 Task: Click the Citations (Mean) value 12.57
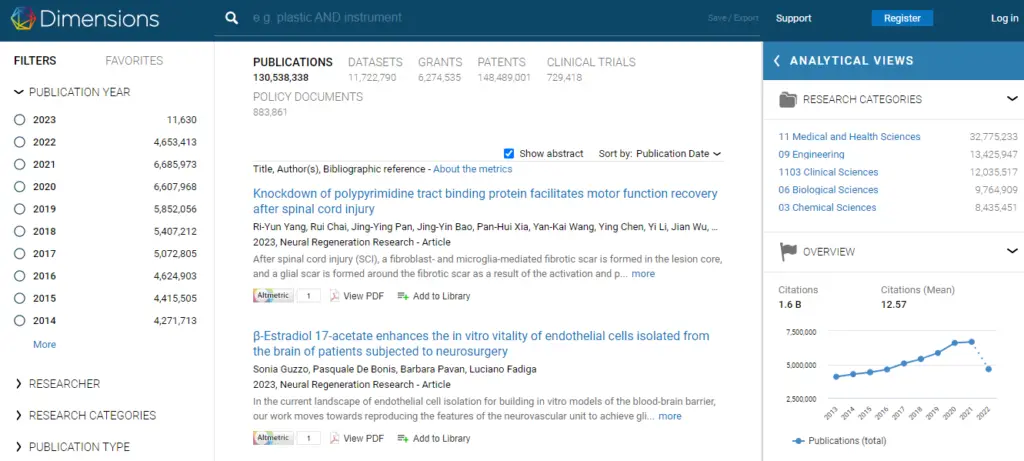(893, 304)
